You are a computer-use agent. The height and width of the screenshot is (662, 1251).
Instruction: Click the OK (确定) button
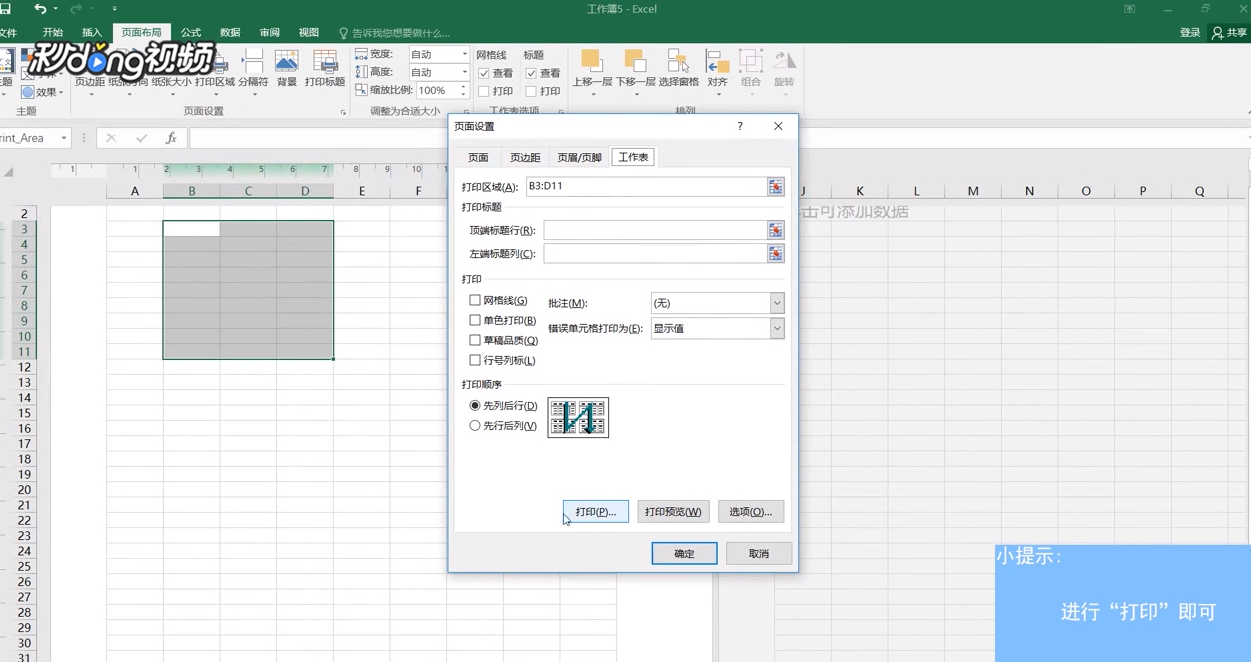click(x=684, y=554)
